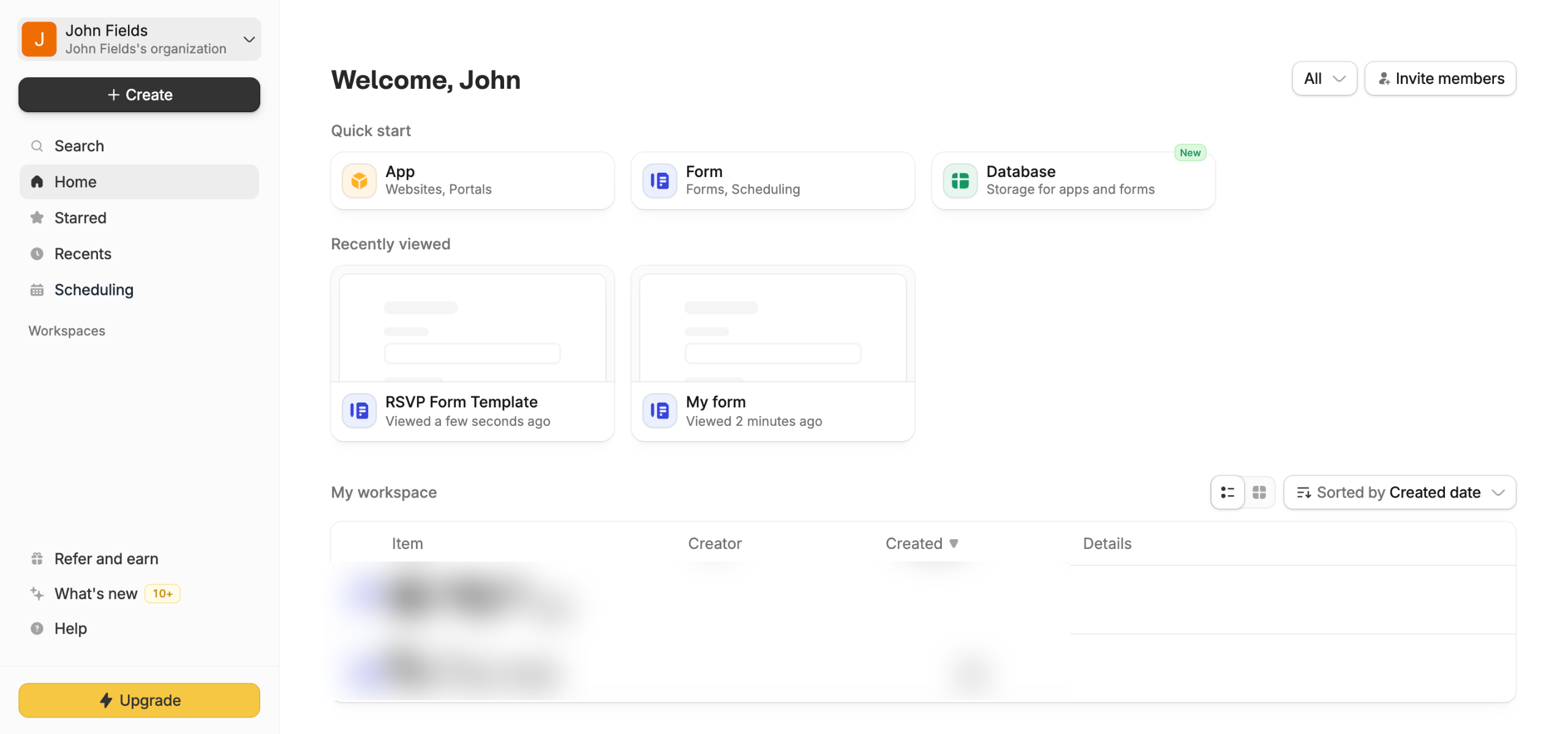Click the My form blue icon

659,411
